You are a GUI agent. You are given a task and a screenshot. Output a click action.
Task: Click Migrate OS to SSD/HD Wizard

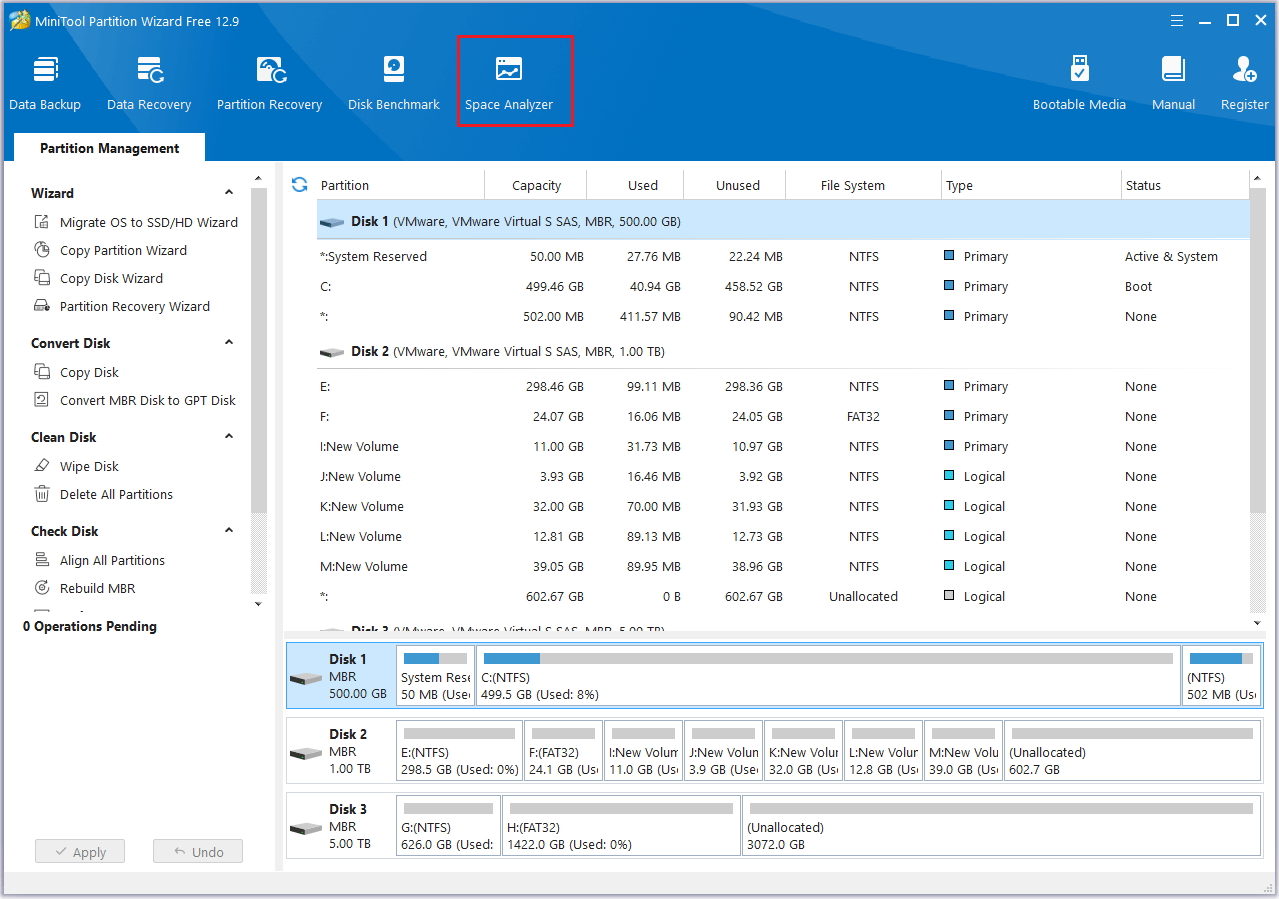point(148,222)
